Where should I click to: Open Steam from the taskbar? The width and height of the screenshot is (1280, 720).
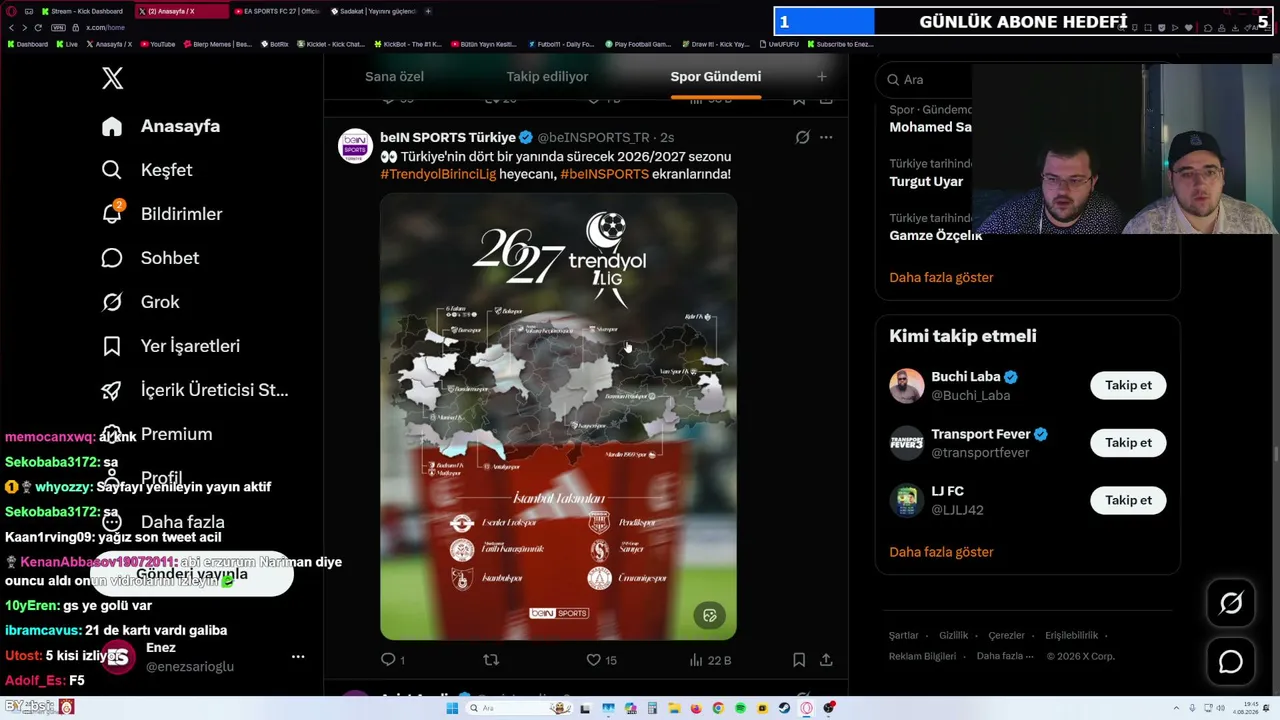tap(784, 708)
